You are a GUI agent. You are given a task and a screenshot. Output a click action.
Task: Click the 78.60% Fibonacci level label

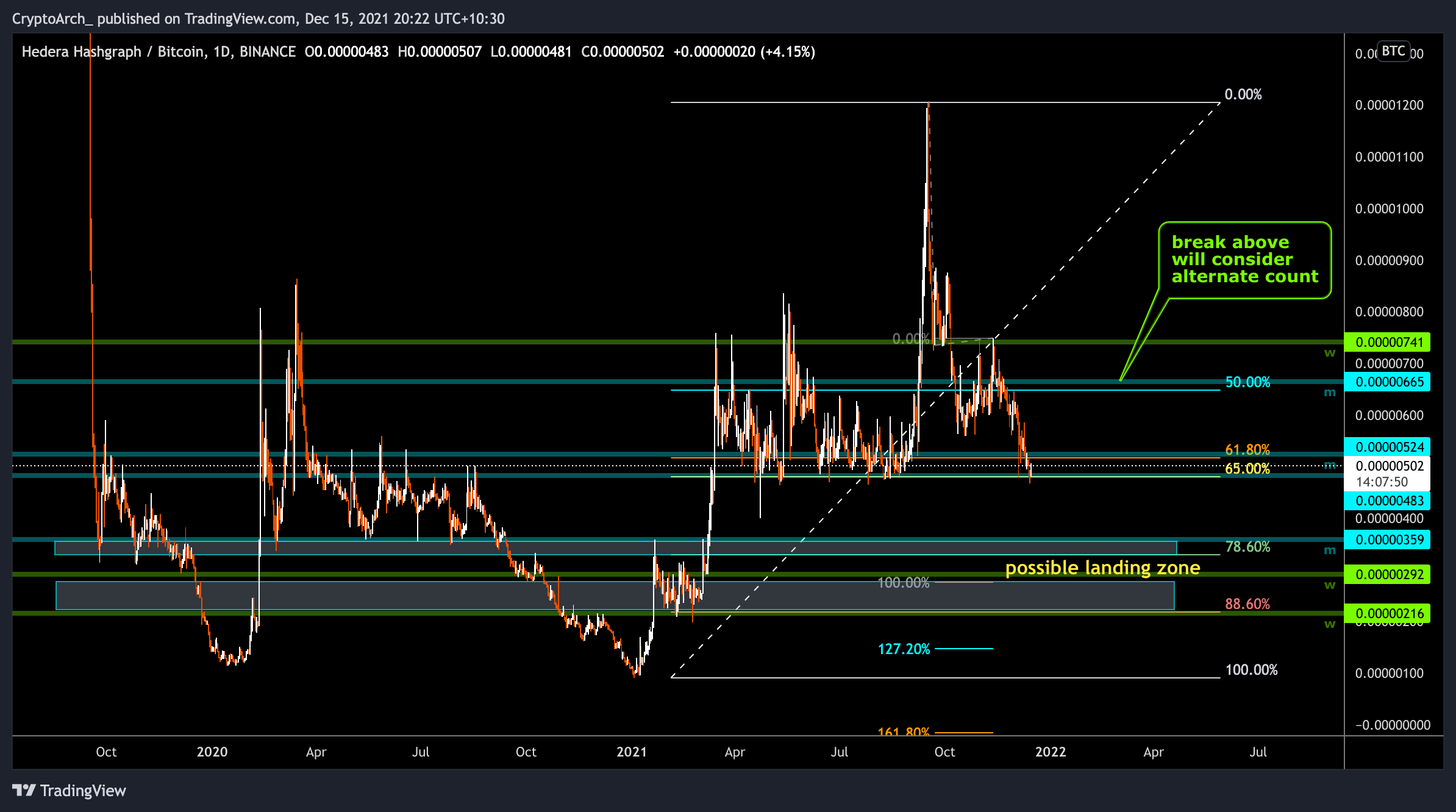click(1247, 547)
